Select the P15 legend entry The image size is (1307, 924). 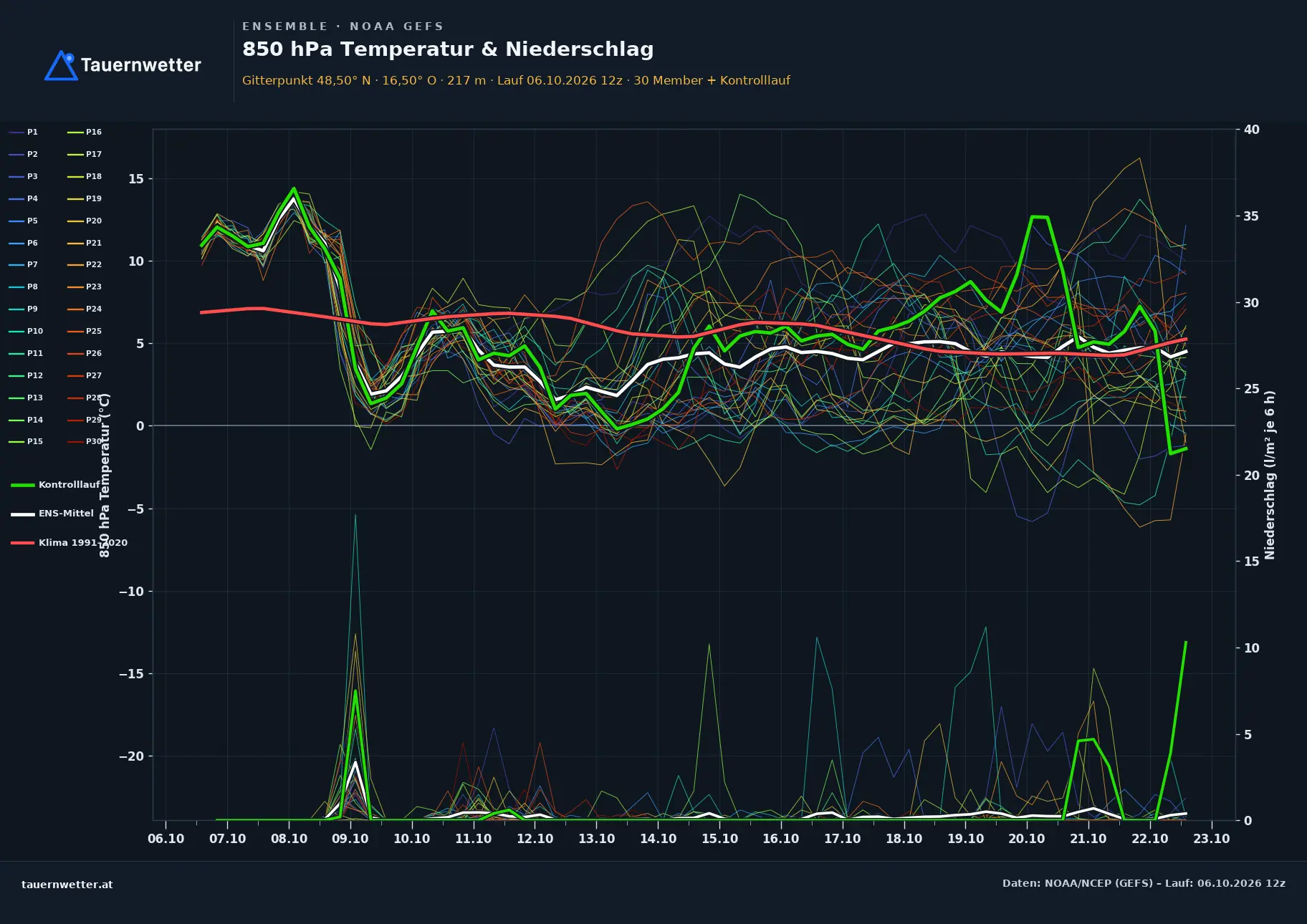26,442
